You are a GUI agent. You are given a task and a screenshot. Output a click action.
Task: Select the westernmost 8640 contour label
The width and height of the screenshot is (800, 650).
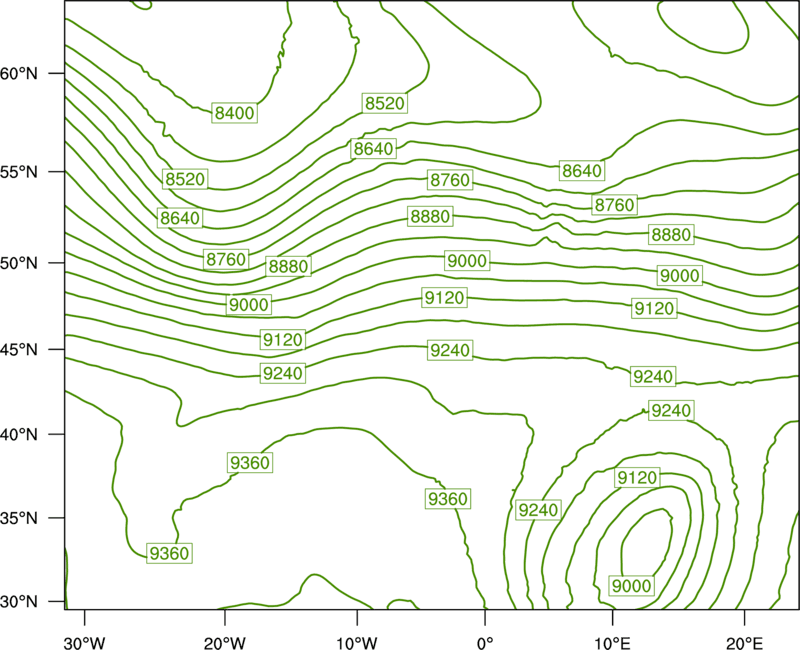(x=180, y=218)
